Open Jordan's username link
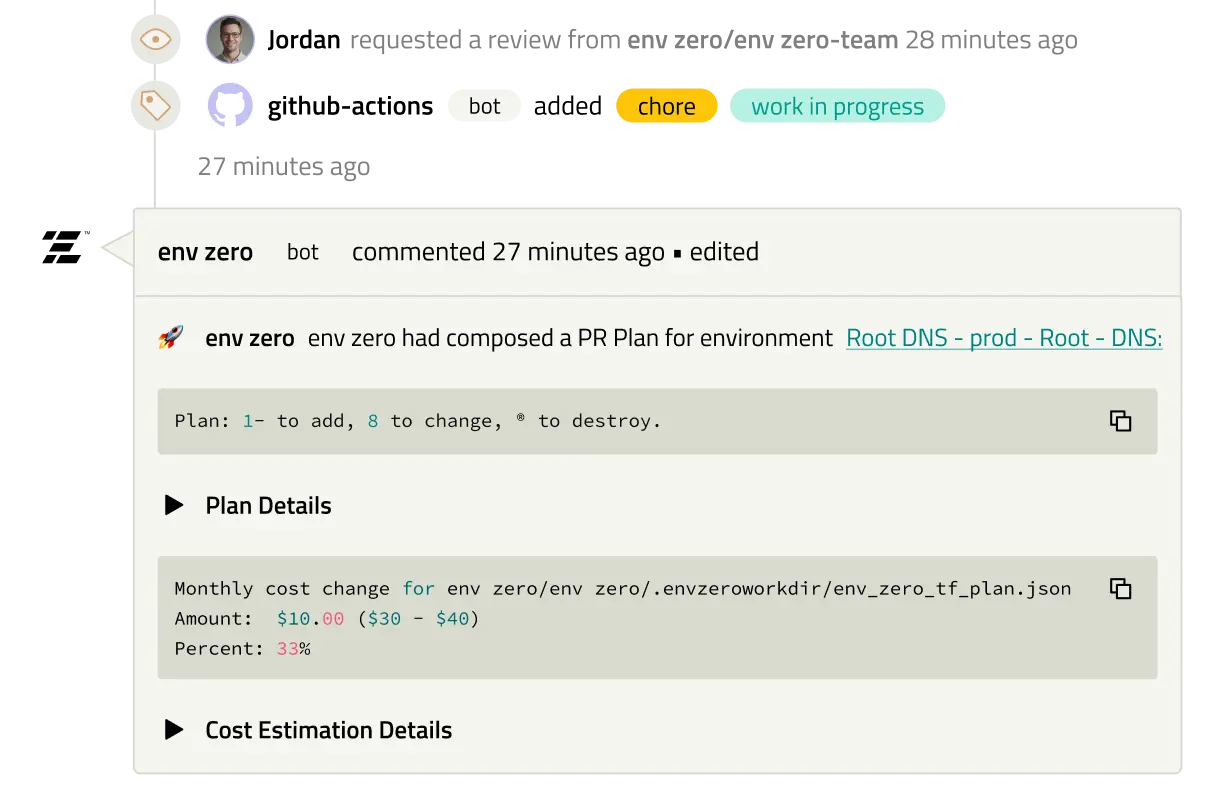Viewport: 1220px width, 807px height. click(x=304, y=40)
